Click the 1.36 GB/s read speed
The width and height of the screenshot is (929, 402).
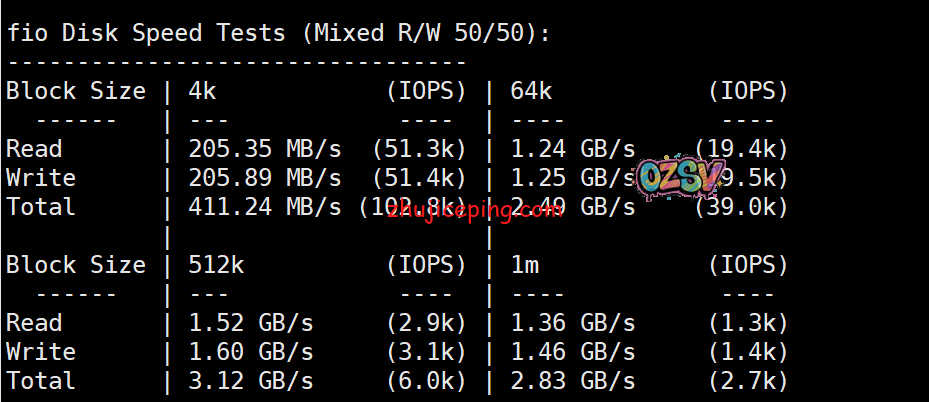(573, 323)
